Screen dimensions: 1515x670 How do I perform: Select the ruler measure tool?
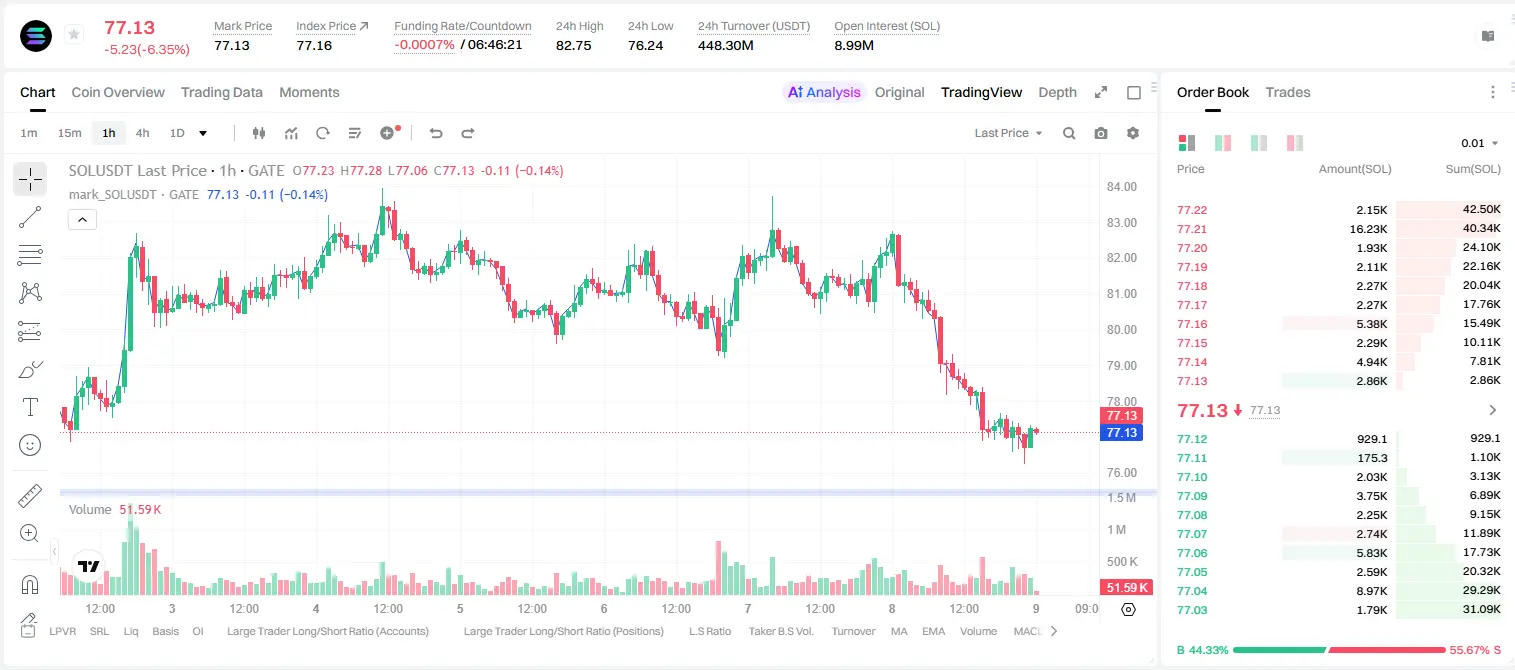(30, 496)
